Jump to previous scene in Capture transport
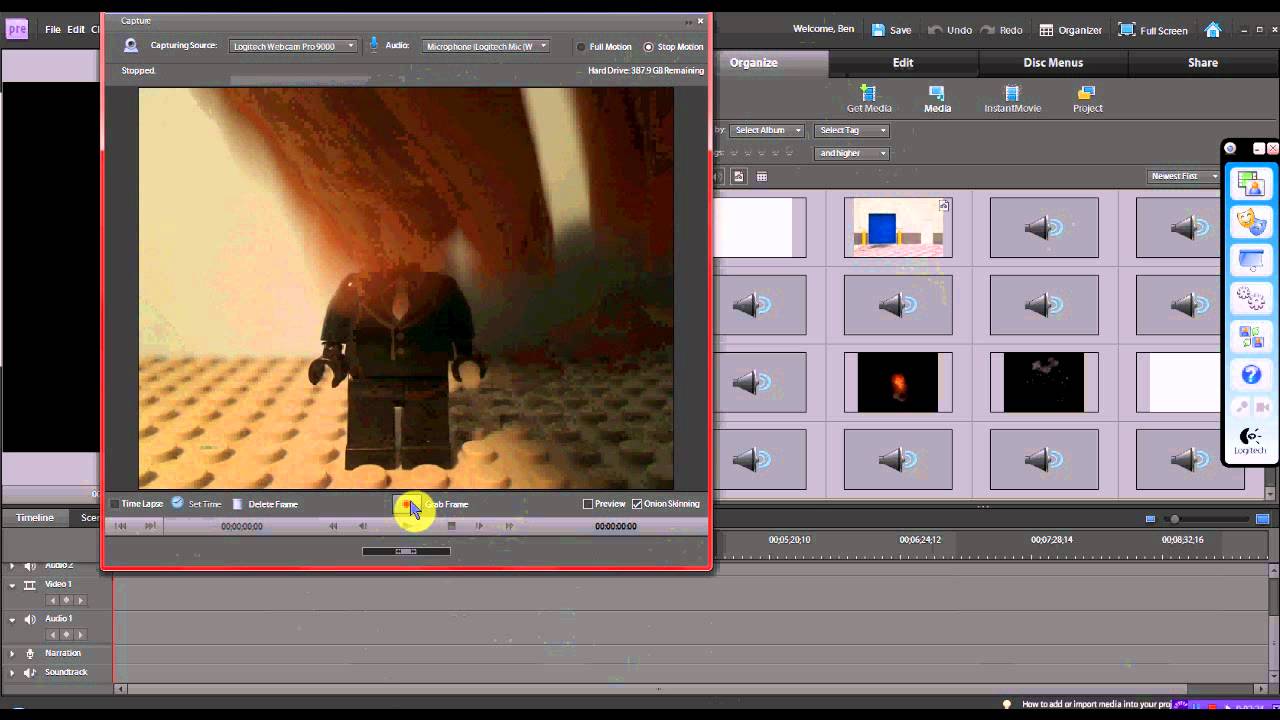Viewport: 1280px width, 720px height. click(120, 526)
